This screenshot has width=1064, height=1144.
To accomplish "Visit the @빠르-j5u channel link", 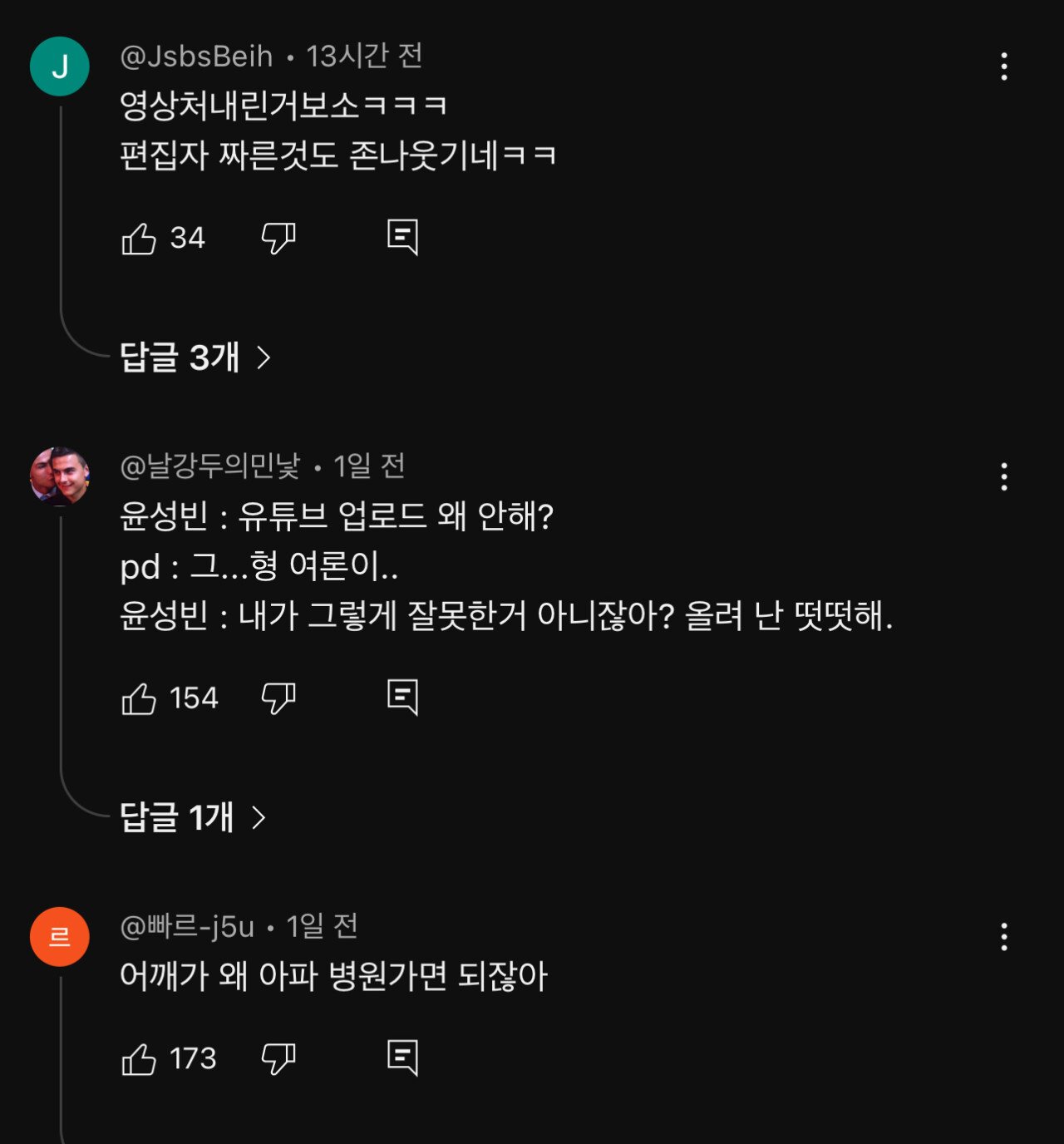I will pos(188,926).
